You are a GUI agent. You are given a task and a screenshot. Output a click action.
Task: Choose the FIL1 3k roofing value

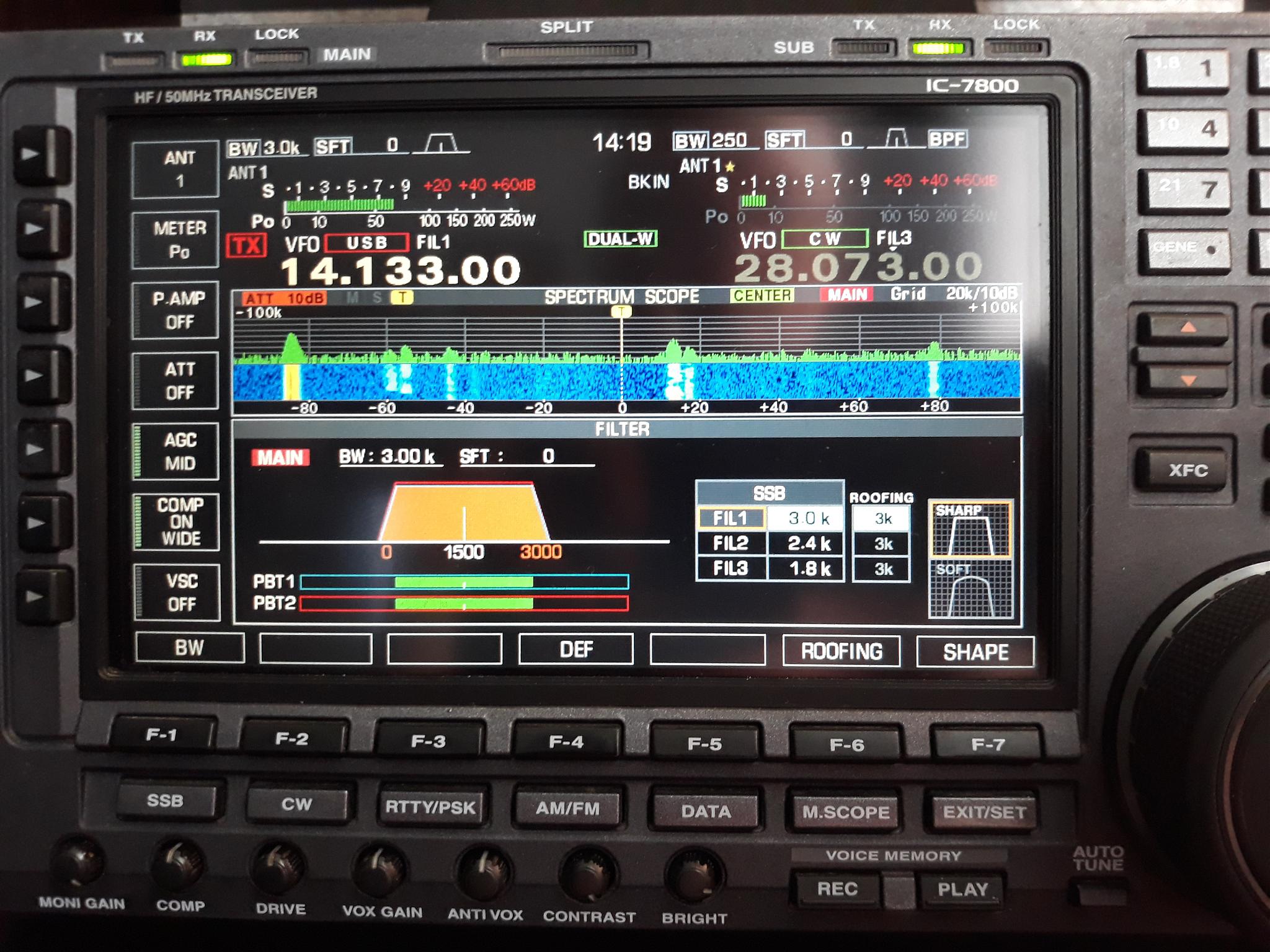tap(882, 519)
